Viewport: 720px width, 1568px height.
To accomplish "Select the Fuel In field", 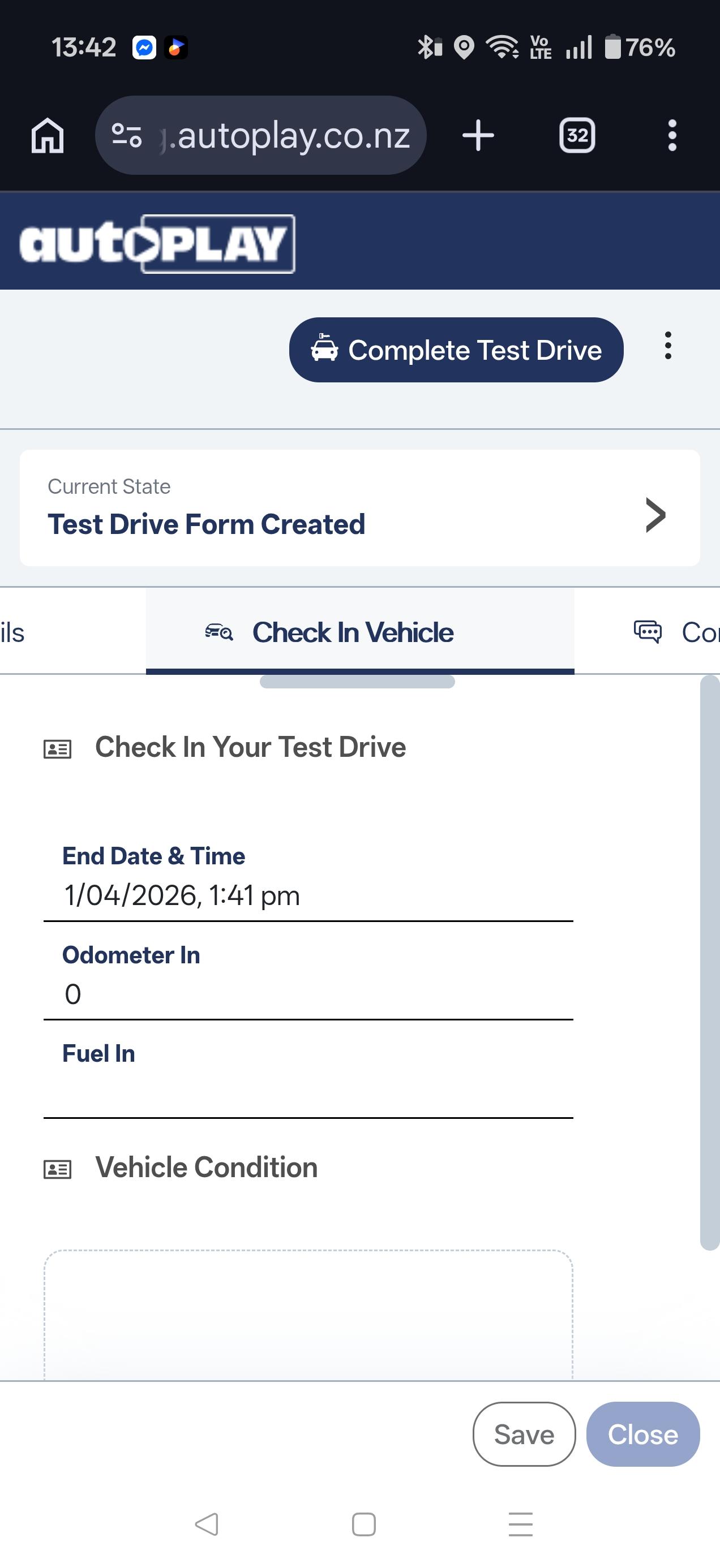I will 307,1093.
